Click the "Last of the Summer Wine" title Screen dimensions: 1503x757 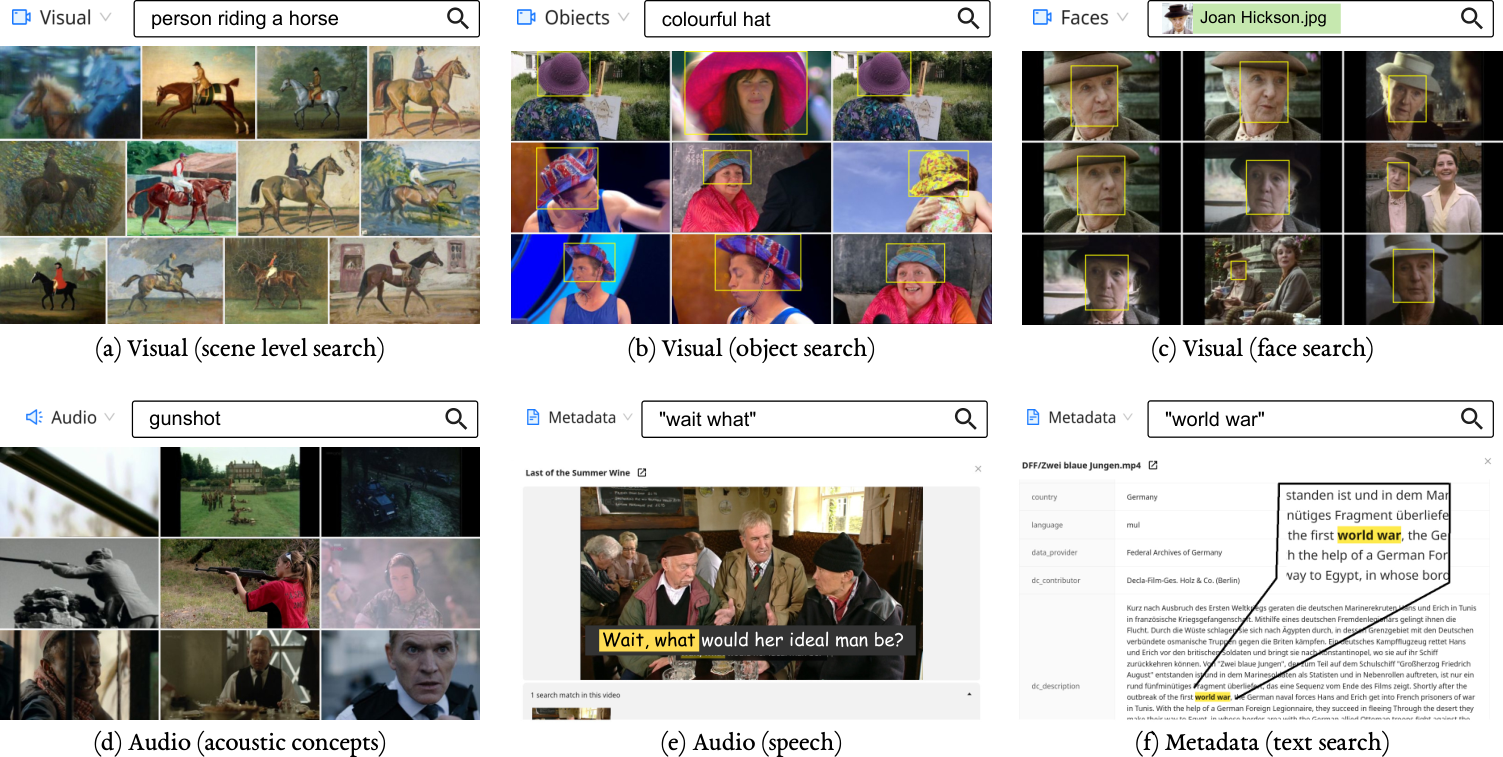pos(579,473)
